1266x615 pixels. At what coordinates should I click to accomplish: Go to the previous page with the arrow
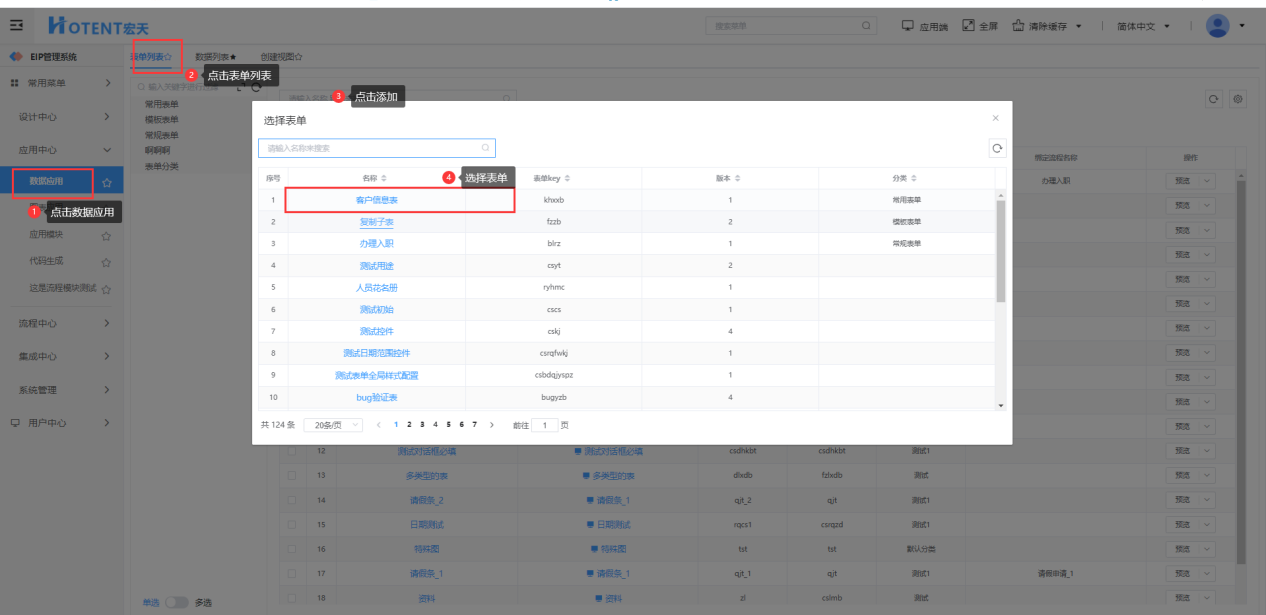click(x=379, y=425)
